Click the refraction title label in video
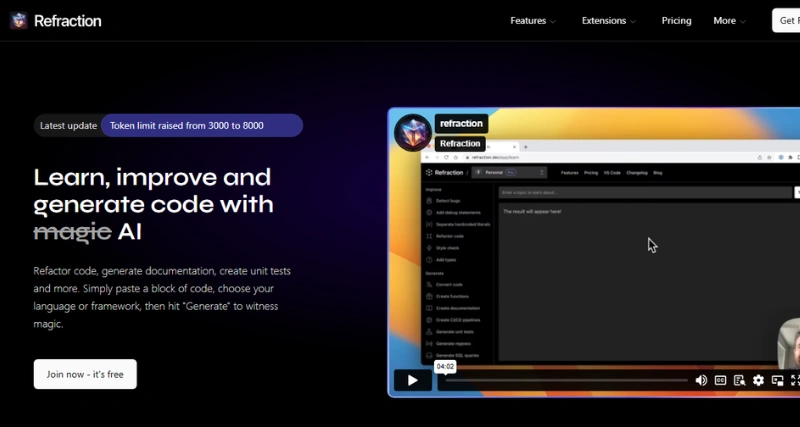Viewport: 800px width, 427px height. pos(461,124)
